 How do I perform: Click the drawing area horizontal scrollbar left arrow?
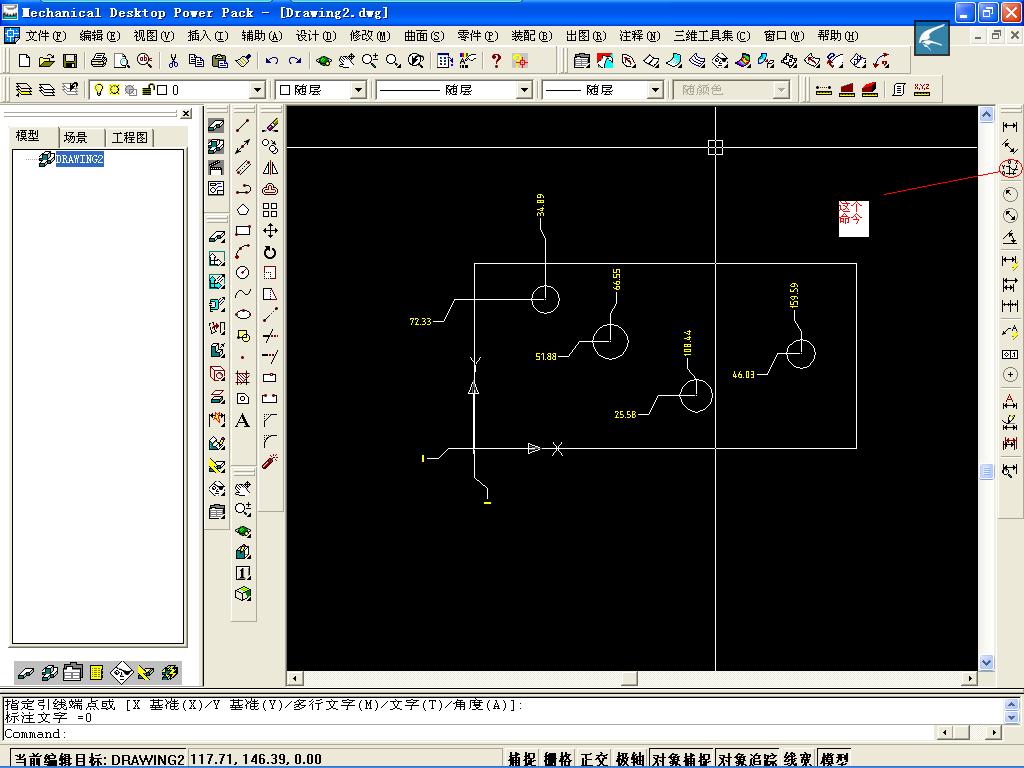[x=295, y=679]
